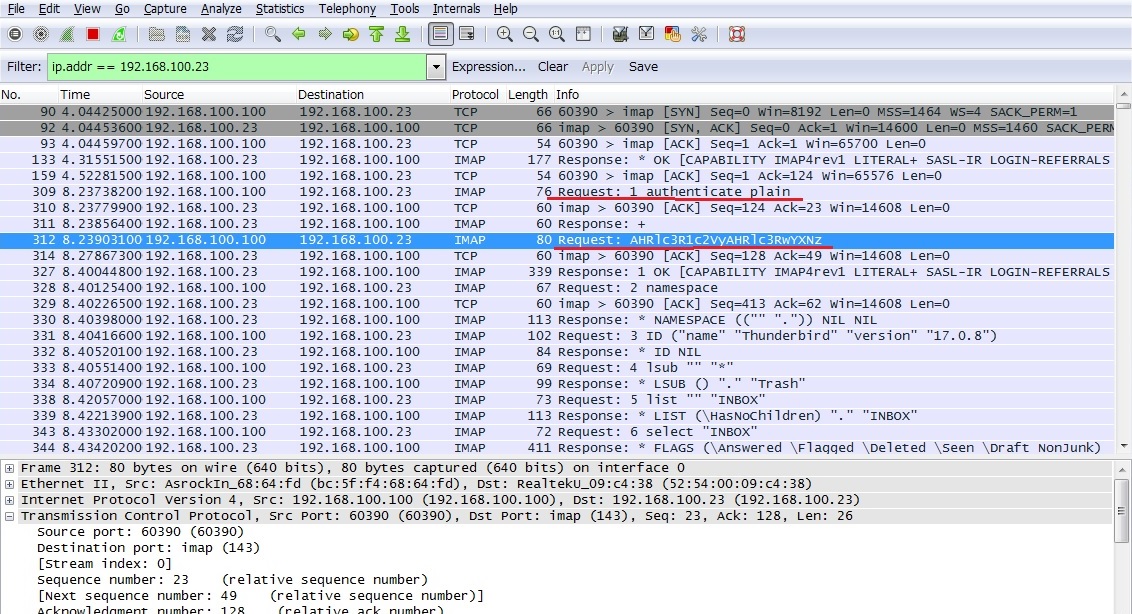Start a new live capture
Viewport: 1132px width, 614px height.
coord(67,34)
